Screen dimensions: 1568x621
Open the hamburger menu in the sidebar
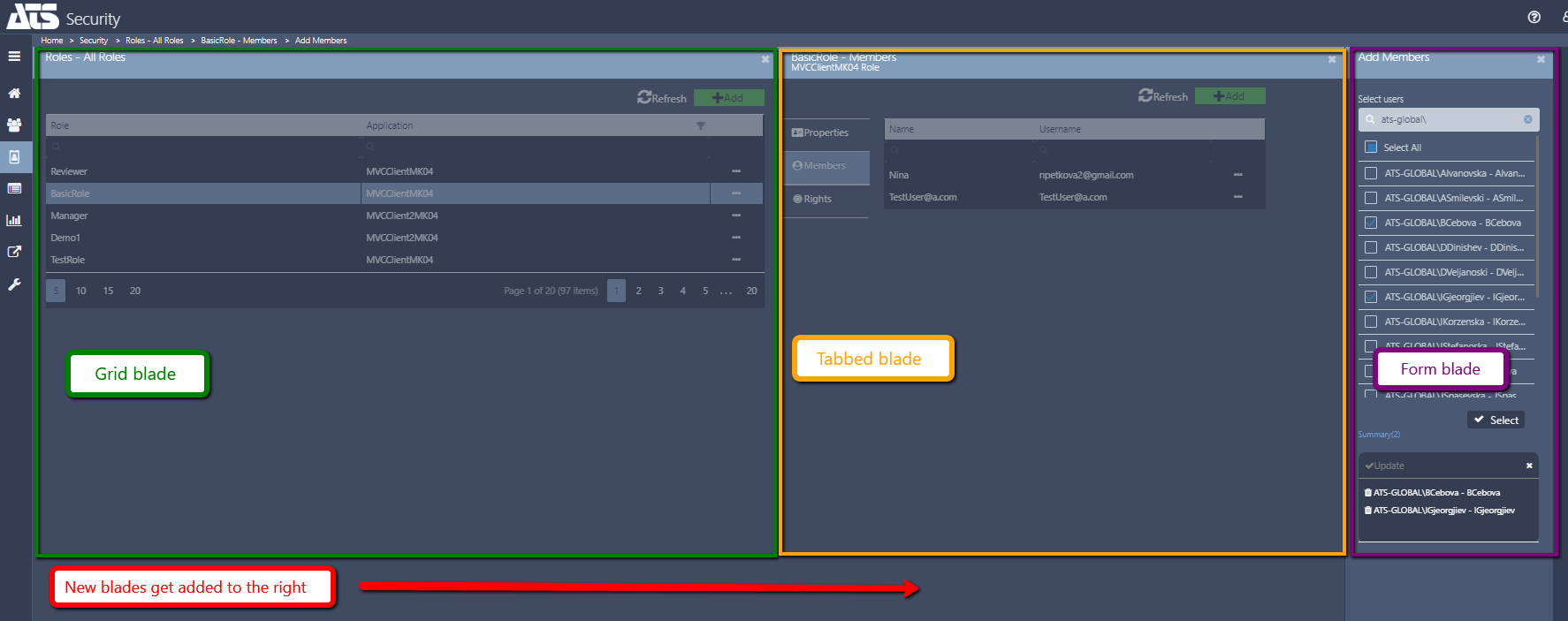(14, 57)
